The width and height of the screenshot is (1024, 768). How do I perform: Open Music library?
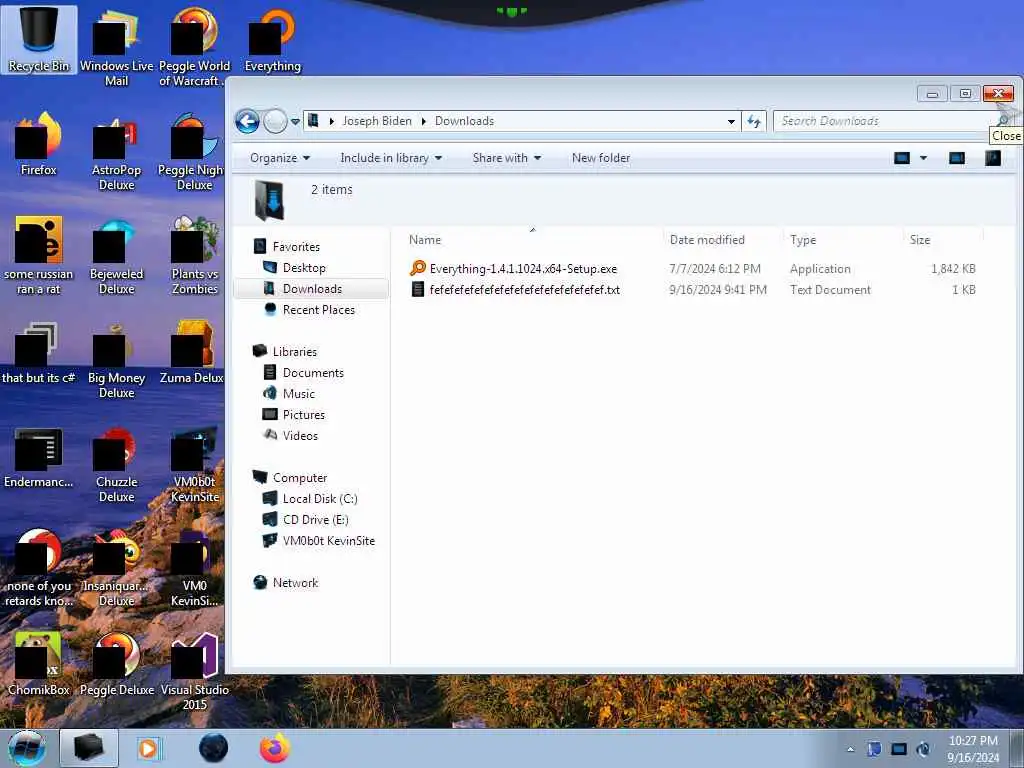click(x=298, y=393)
